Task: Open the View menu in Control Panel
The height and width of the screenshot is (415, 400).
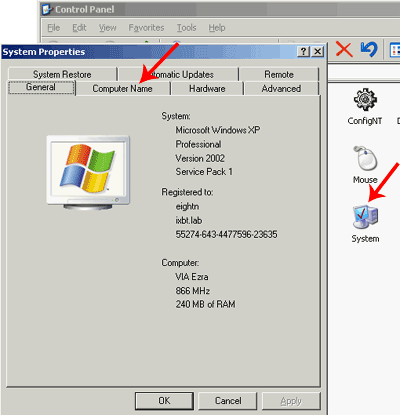Action: coord(107,28)
